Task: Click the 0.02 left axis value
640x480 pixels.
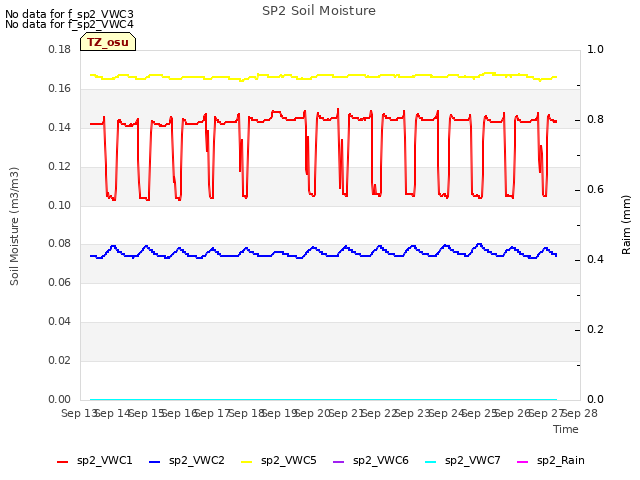Action: 59,360
